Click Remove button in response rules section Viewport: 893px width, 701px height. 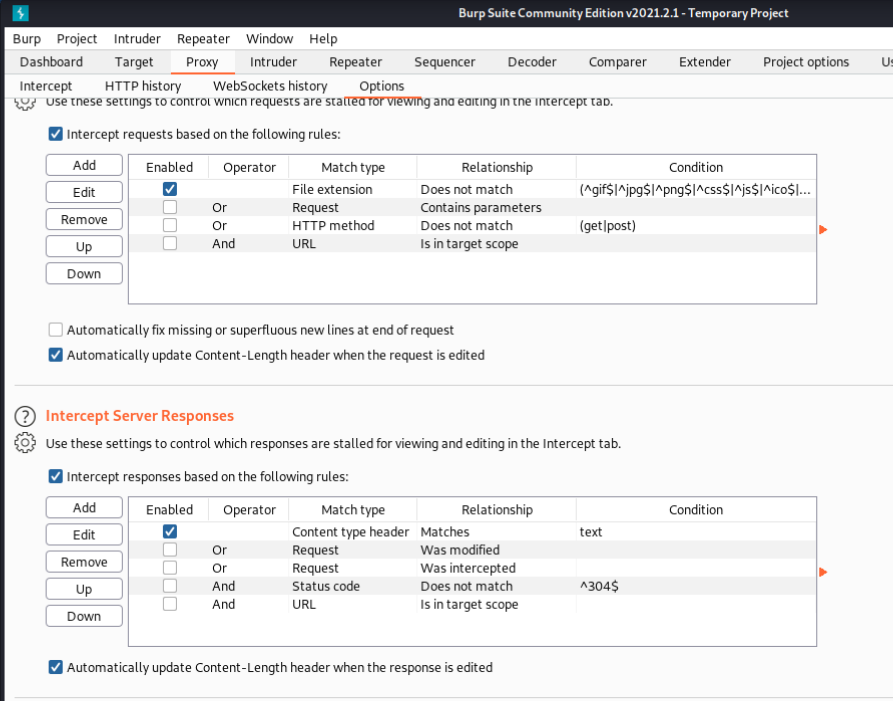(x=84, y=562)
